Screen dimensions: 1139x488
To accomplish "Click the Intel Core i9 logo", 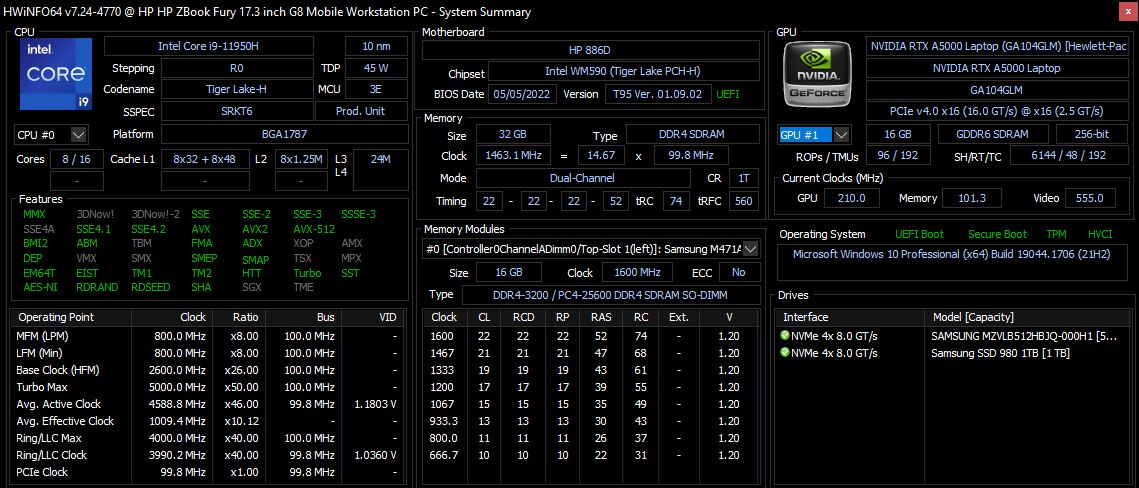I will pyautogui.click(x=55, y=75).
